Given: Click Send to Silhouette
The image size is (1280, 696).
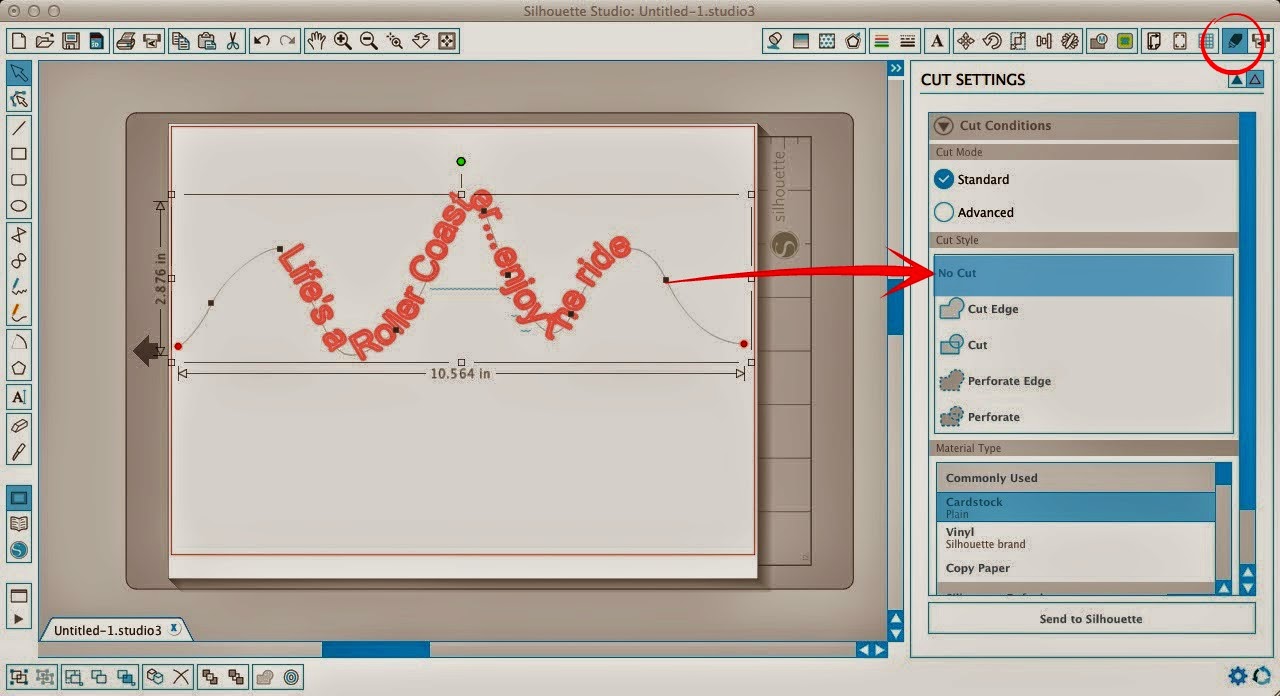Looking at the screenshot, I should (x=1091, y=619).
